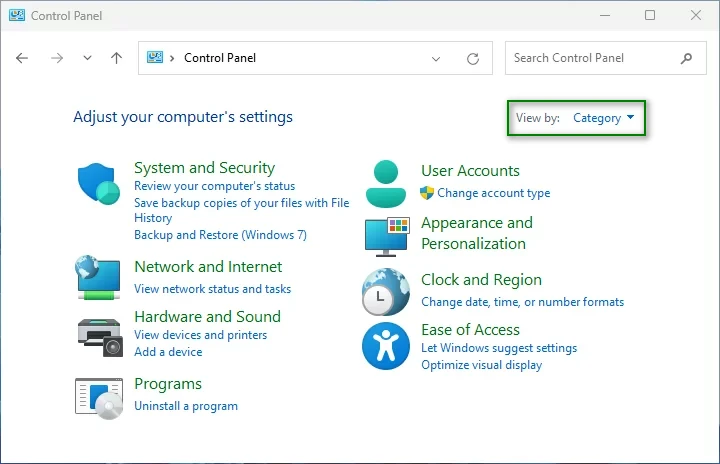
Task: Open Appearance and Personalization category
Action: click(477, 233)
